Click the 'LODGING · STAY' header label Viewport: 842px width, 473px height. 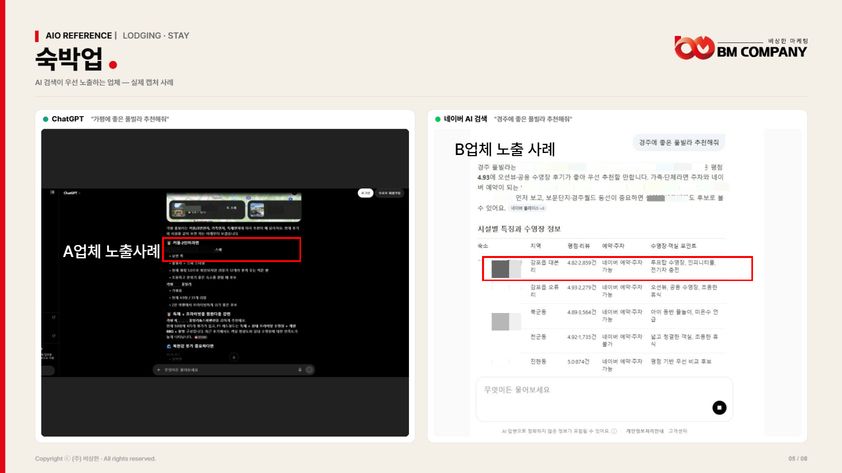click(156, 35)
